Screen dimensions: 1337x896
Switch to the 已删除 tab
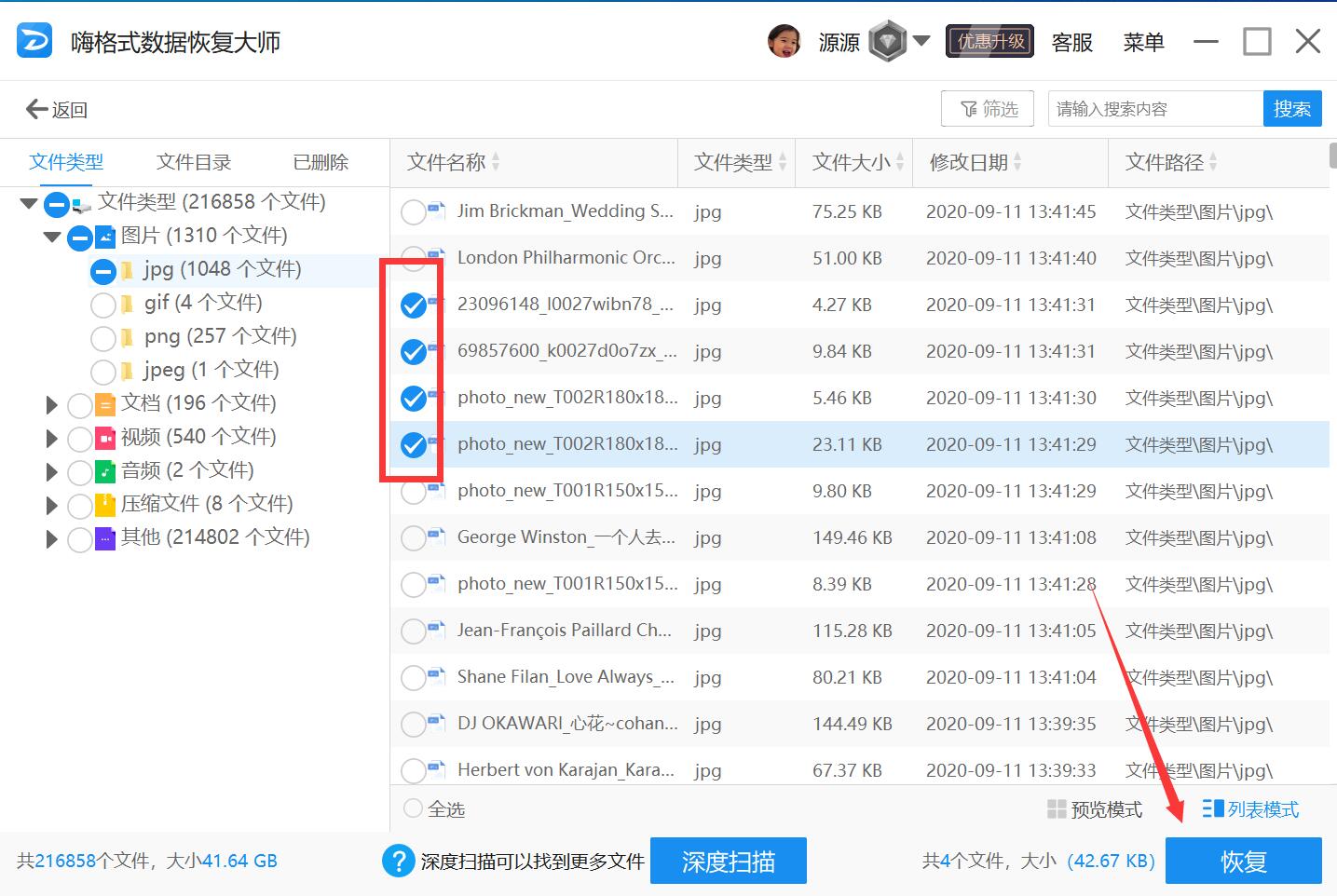pos(321,162)
